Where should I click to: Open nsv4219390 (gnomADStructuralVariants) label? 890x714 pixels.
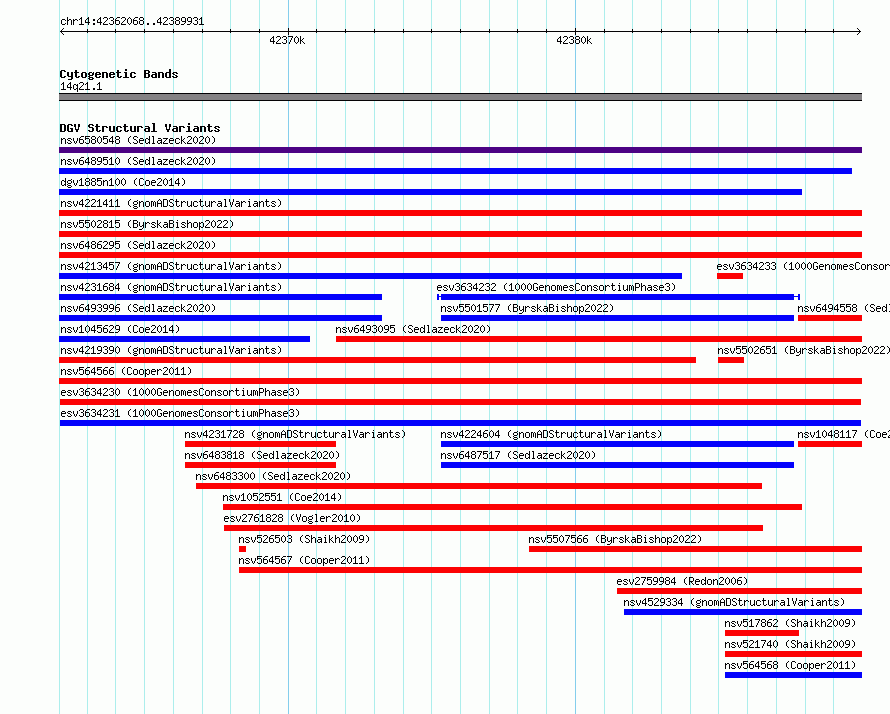[171, 350]
